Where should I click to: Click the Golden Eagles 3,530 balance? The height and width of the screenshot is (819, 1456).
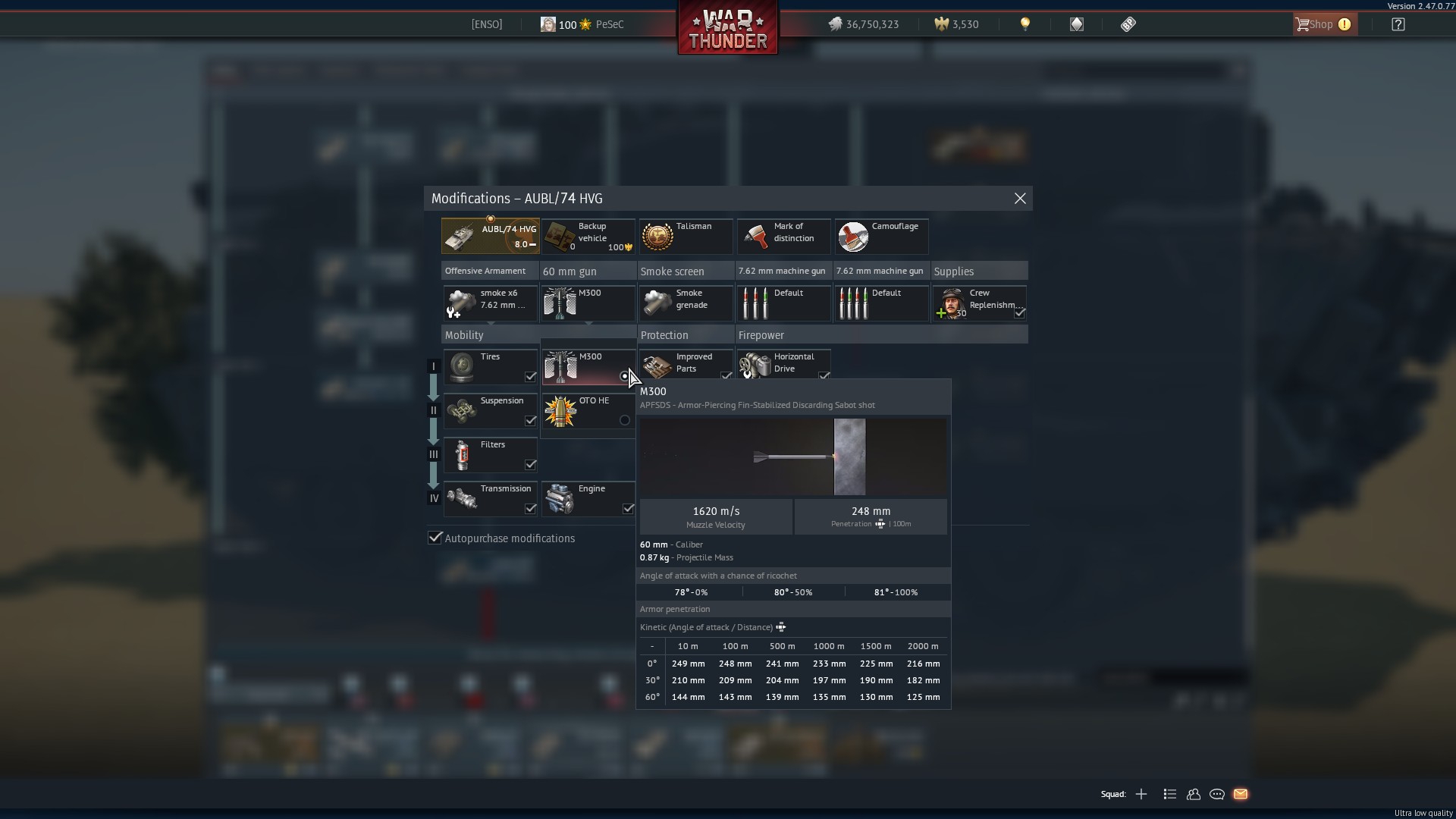coord(956,24)
